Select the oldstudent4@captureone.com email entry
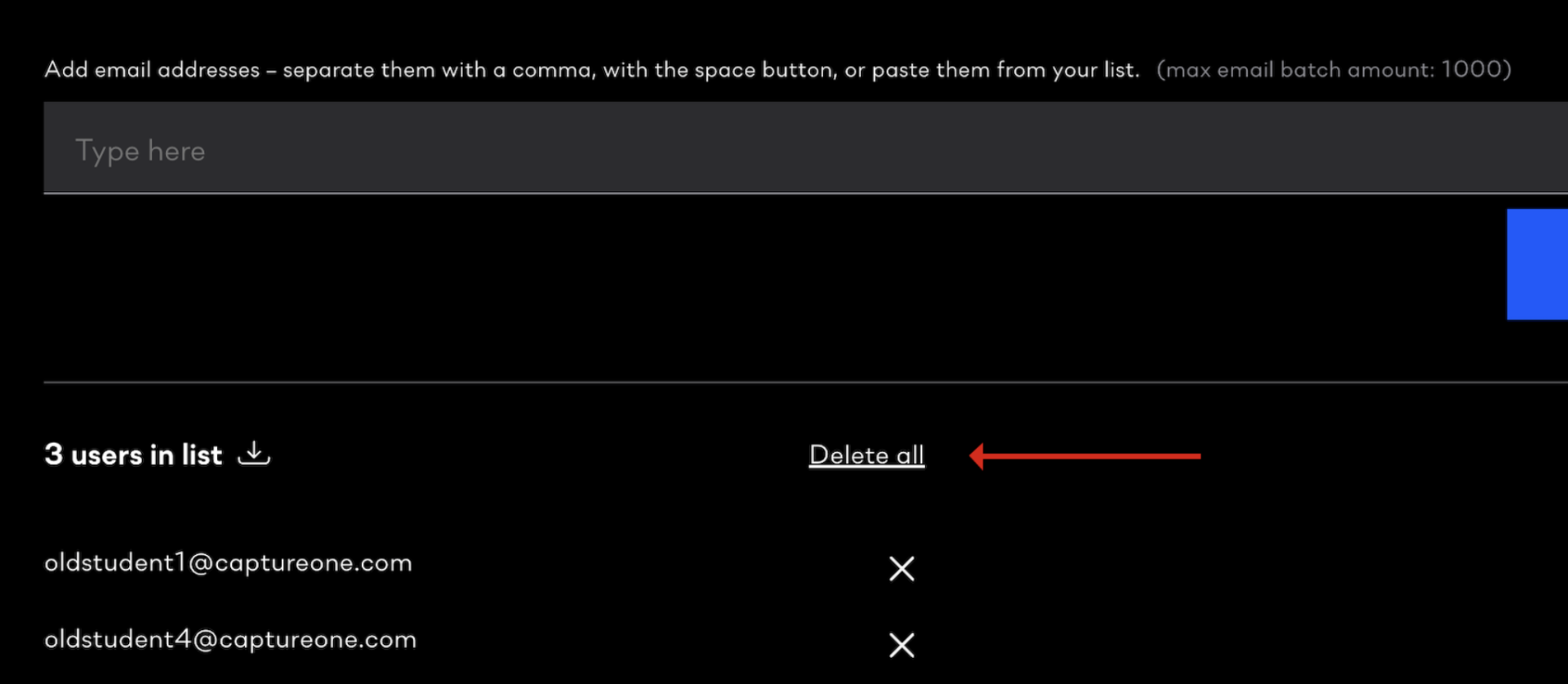The image size is (1568, 684). click(x=230, y=639)
